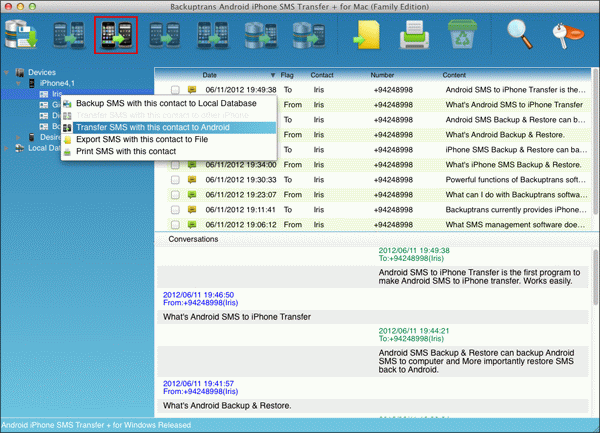Sort by the Flag column header
The height and width of the screenshot is (433, 600).
coord(287,75)
